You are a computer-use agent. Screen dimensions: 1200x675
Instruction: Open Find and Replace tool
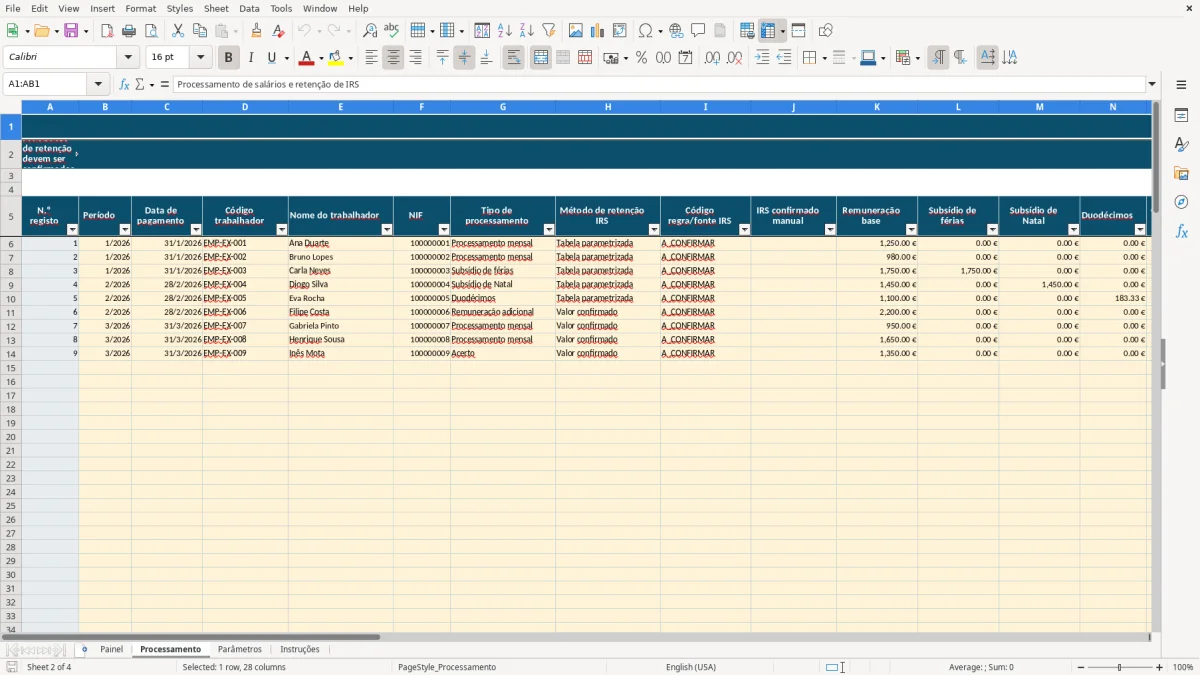370,31
